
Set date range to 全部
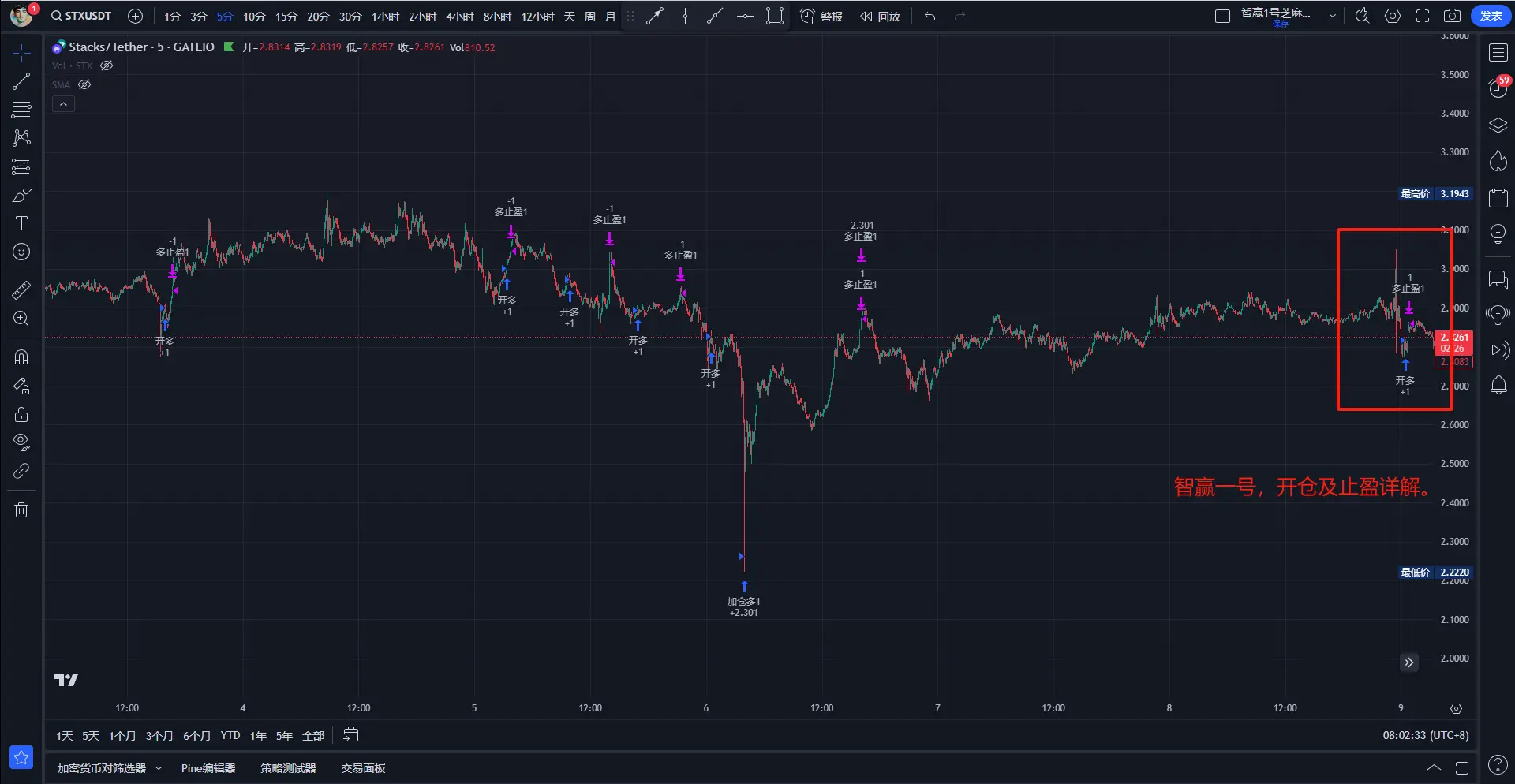click(x=313, y=735)
